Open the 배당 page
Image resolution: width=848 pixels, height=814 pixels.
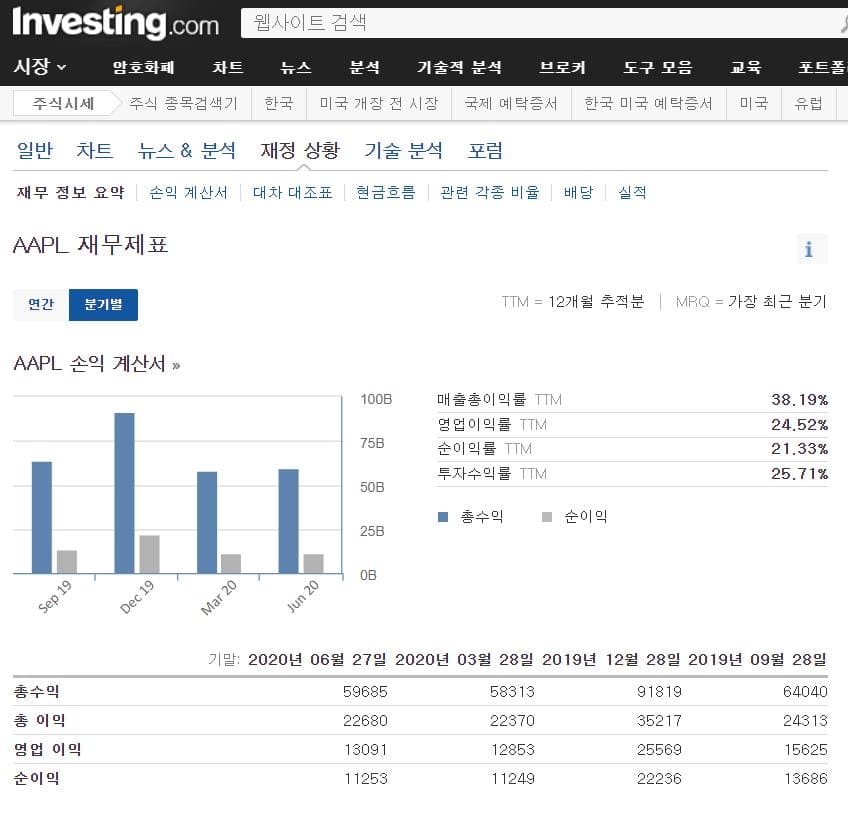575,193
